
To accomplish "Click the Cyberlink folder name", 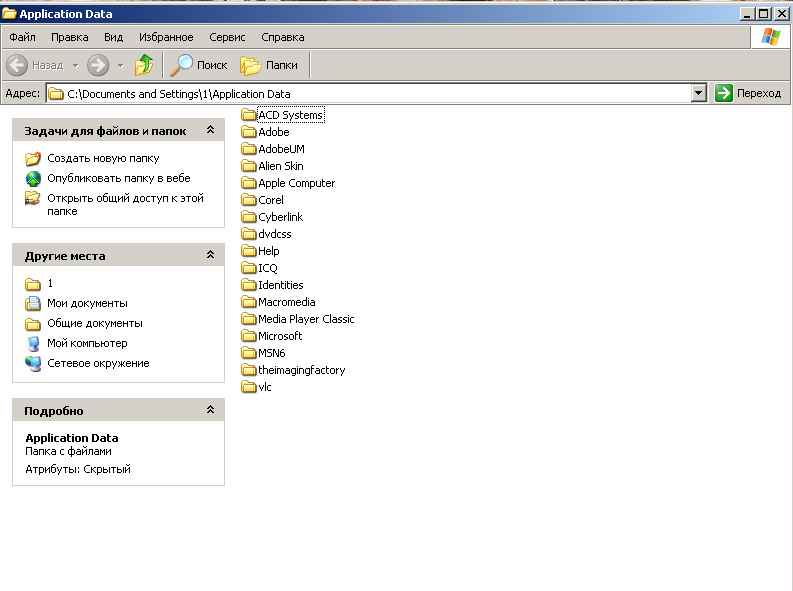I will click(281, 217).
